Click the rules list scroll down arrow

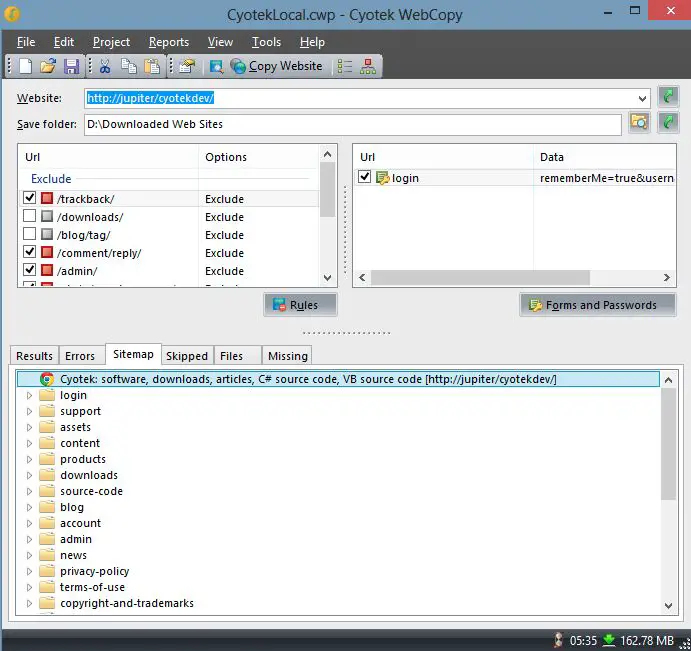coord(327,278)
